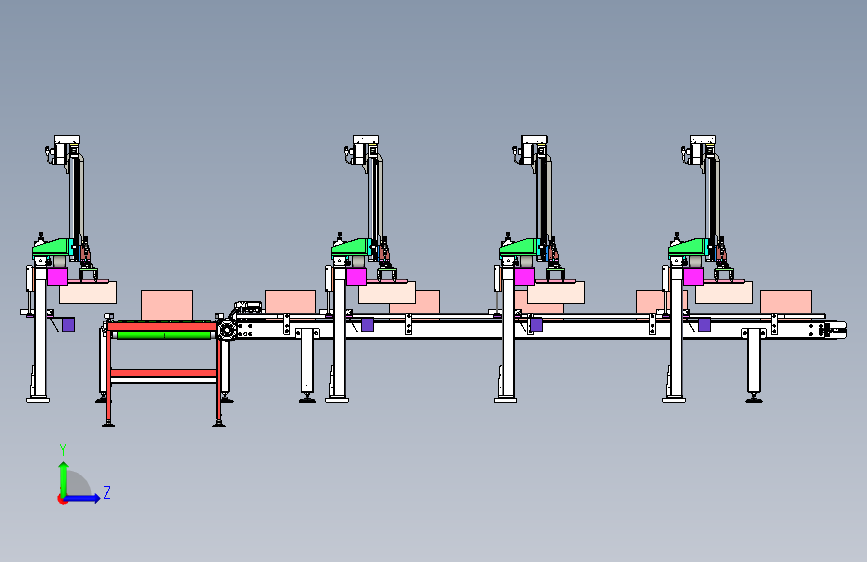Select the green arm housing of the leftmost robot

53,247
